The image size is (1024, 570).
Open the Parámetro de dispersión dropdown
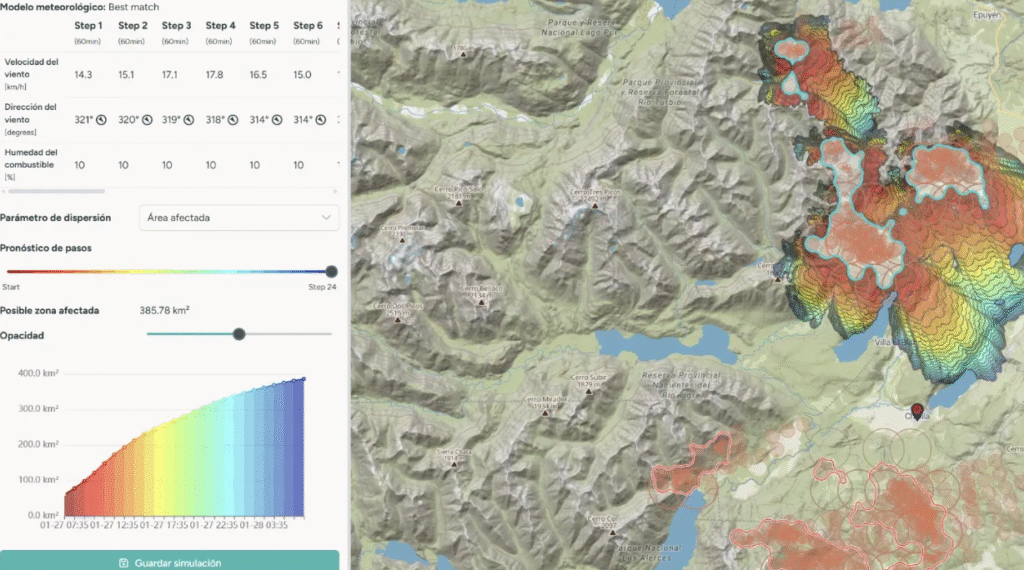click(237, 217)
